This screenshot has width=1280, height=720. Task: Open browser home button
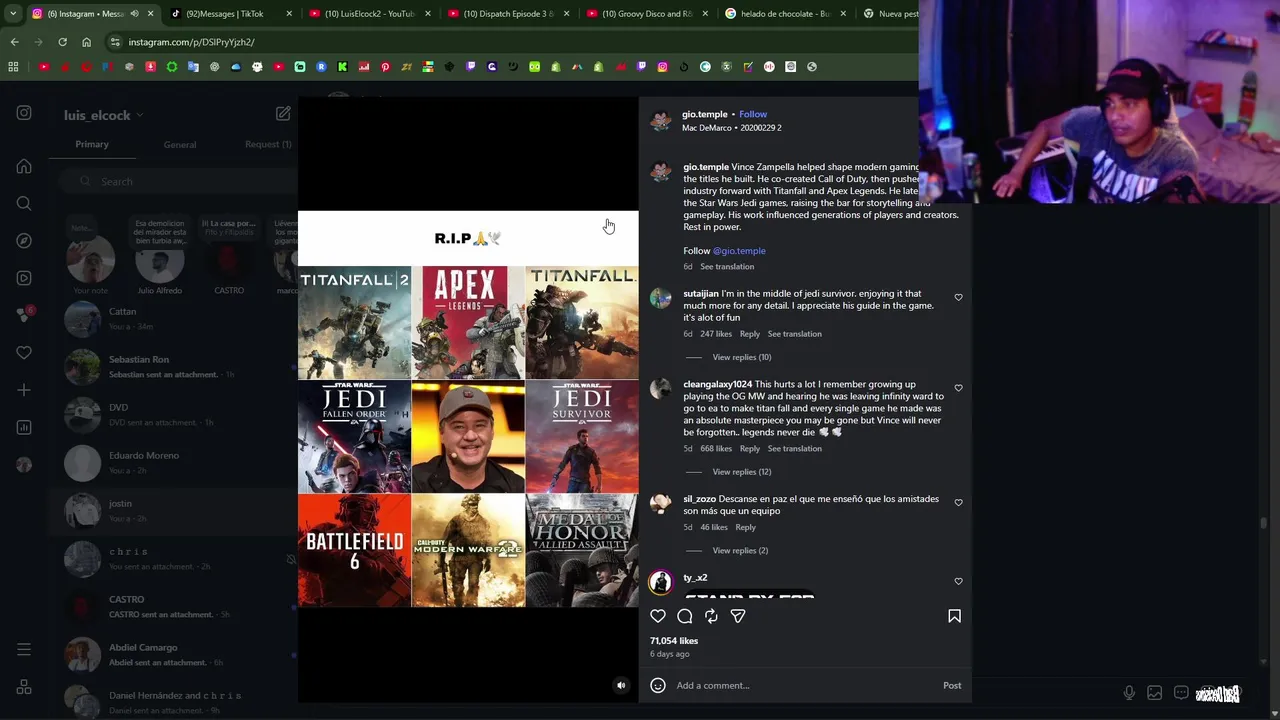[x=86, y=42]
